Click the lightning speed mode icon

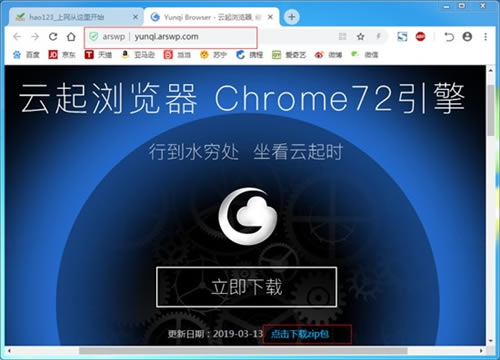pos(379,36)
